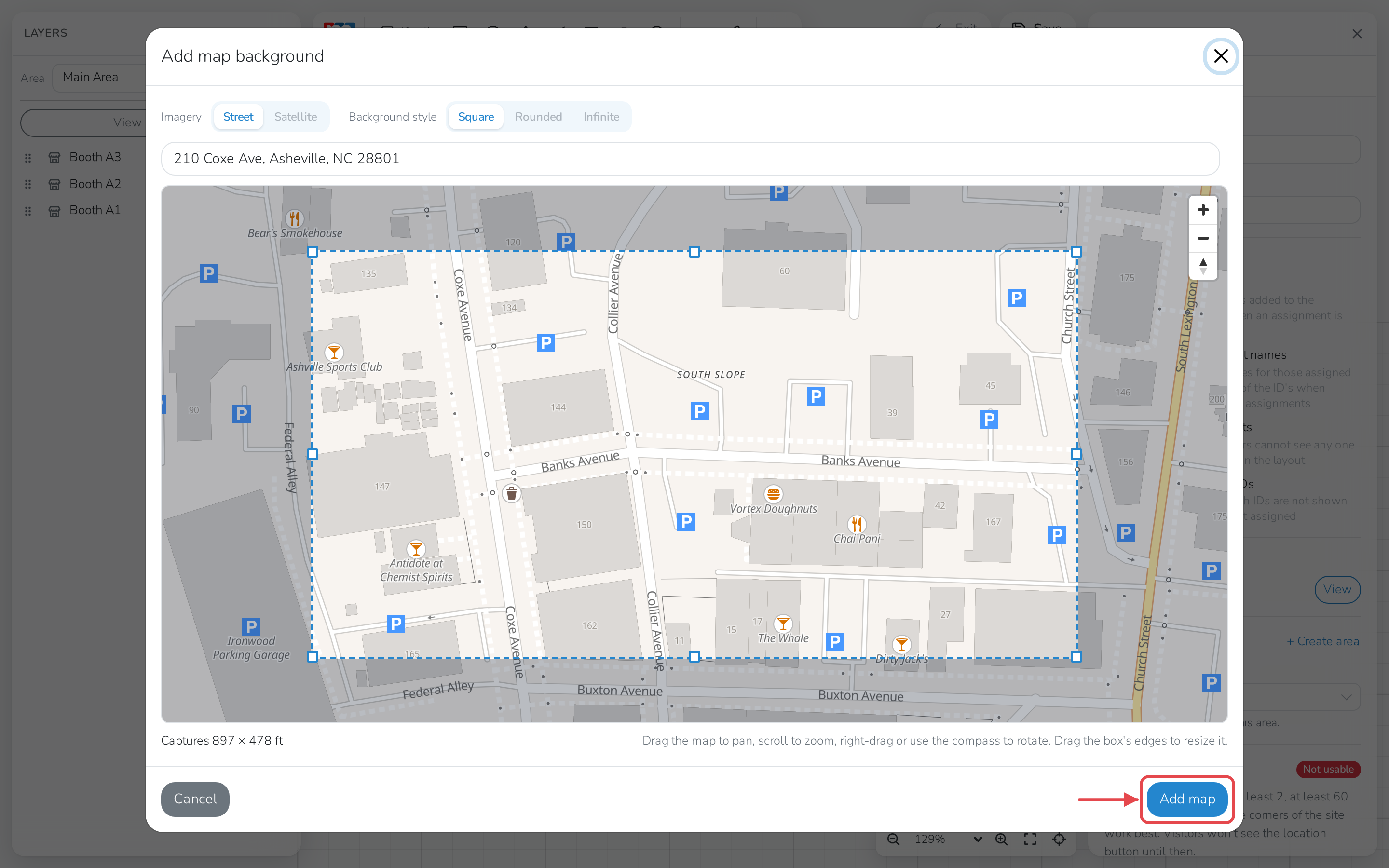Click the Not usable status badge
This screenshot has height=868, width=1389.
coord(1328,769)
